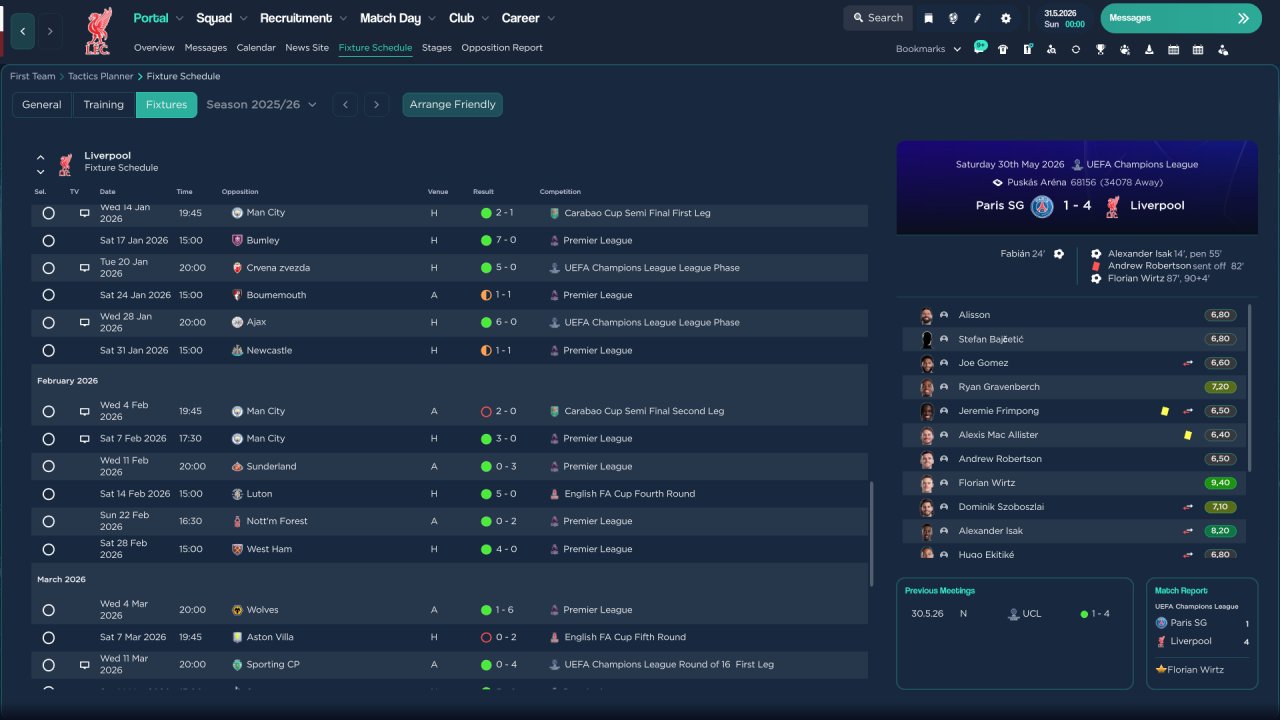1280x720 pixels.
Task: Switch to the Training tab
Action: click(103, 105)
